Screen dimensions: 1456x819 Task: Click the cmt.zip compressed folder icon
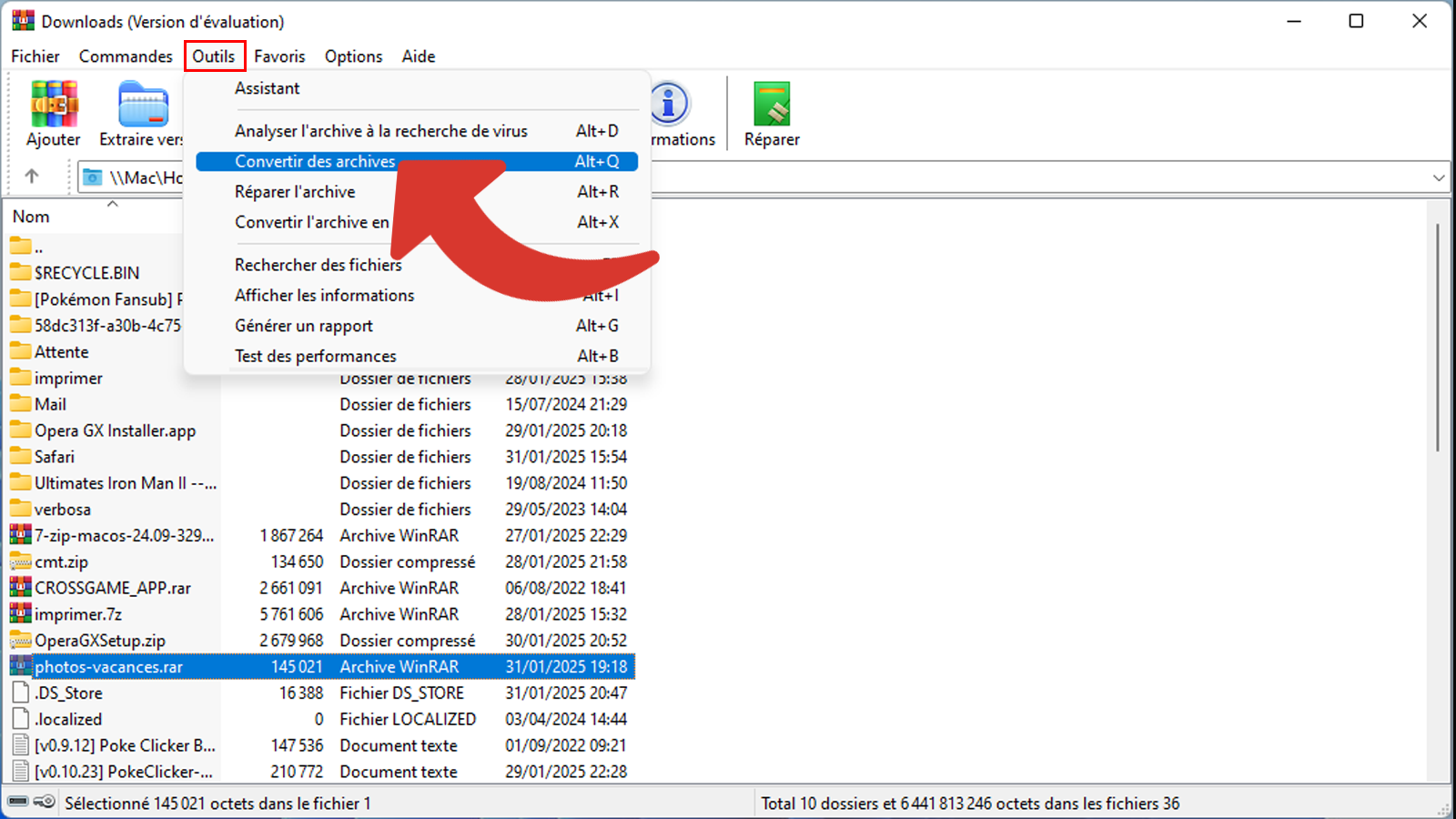[20, 561]
